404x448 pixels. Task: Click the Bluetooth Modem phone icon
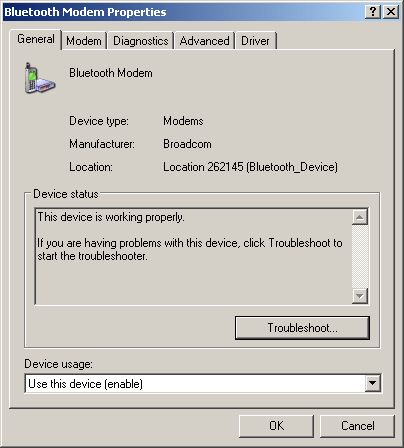pyautogui.click(x=40, y=78)
